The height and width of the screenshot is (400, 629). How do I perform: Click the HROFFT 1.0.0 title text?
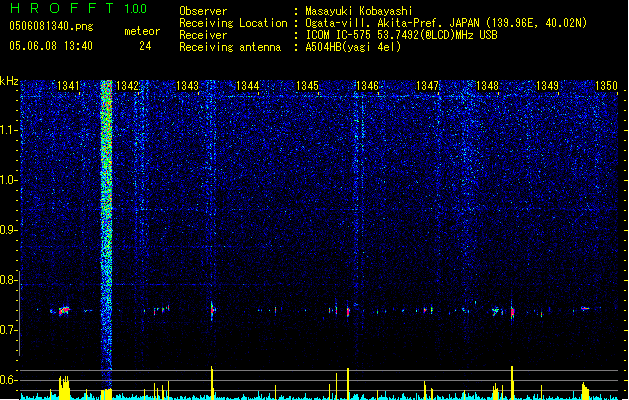(x=79, y=8)
